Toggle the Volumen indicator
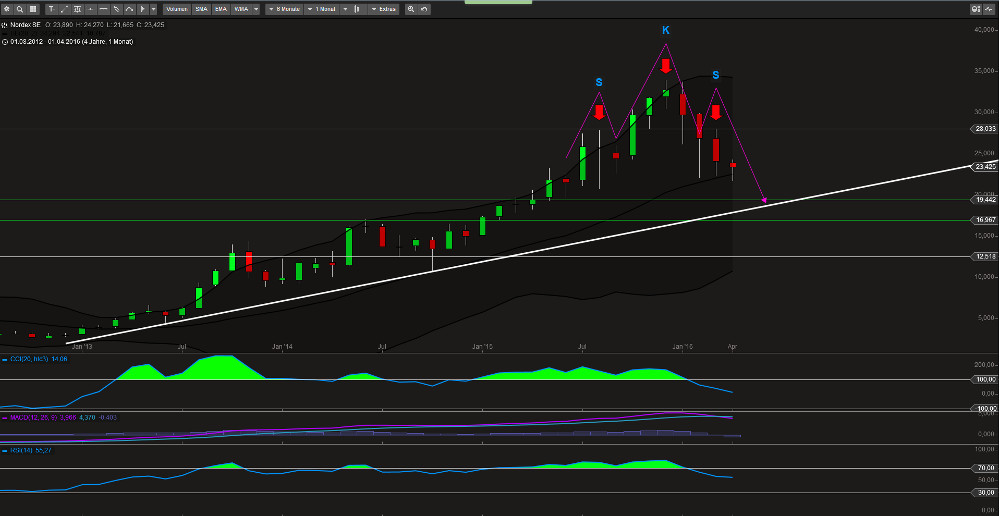The width and height of the screenshot is (1000, 516). point(177,9)
